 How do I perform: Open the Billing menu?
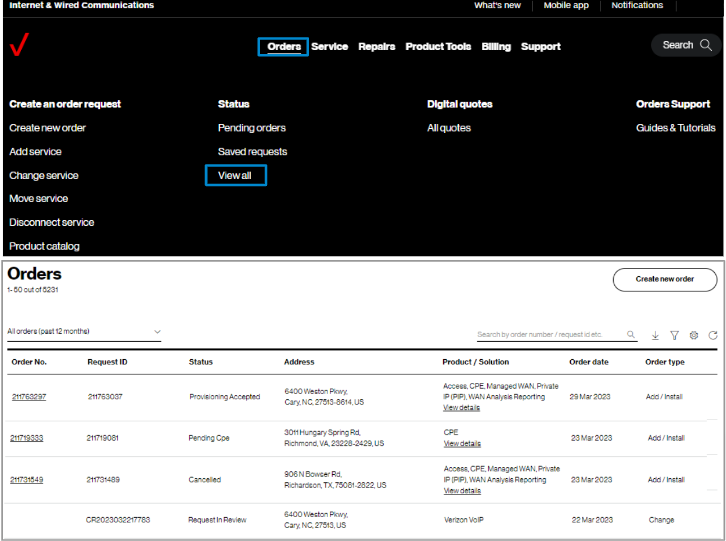(496, 47)
